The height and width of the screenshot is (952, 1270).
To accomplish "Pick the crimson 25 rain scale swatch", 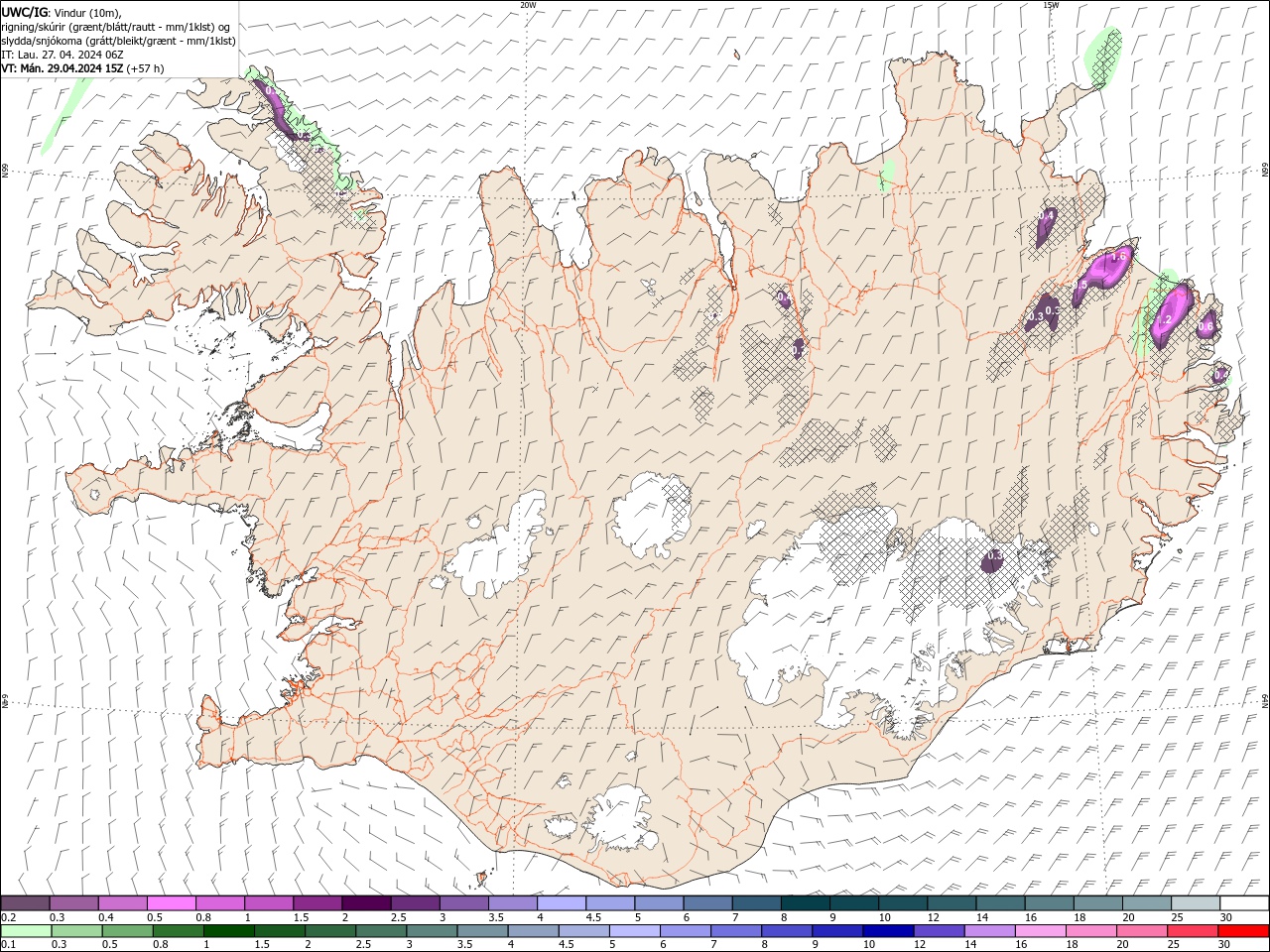I will (x=1193, y=931).
